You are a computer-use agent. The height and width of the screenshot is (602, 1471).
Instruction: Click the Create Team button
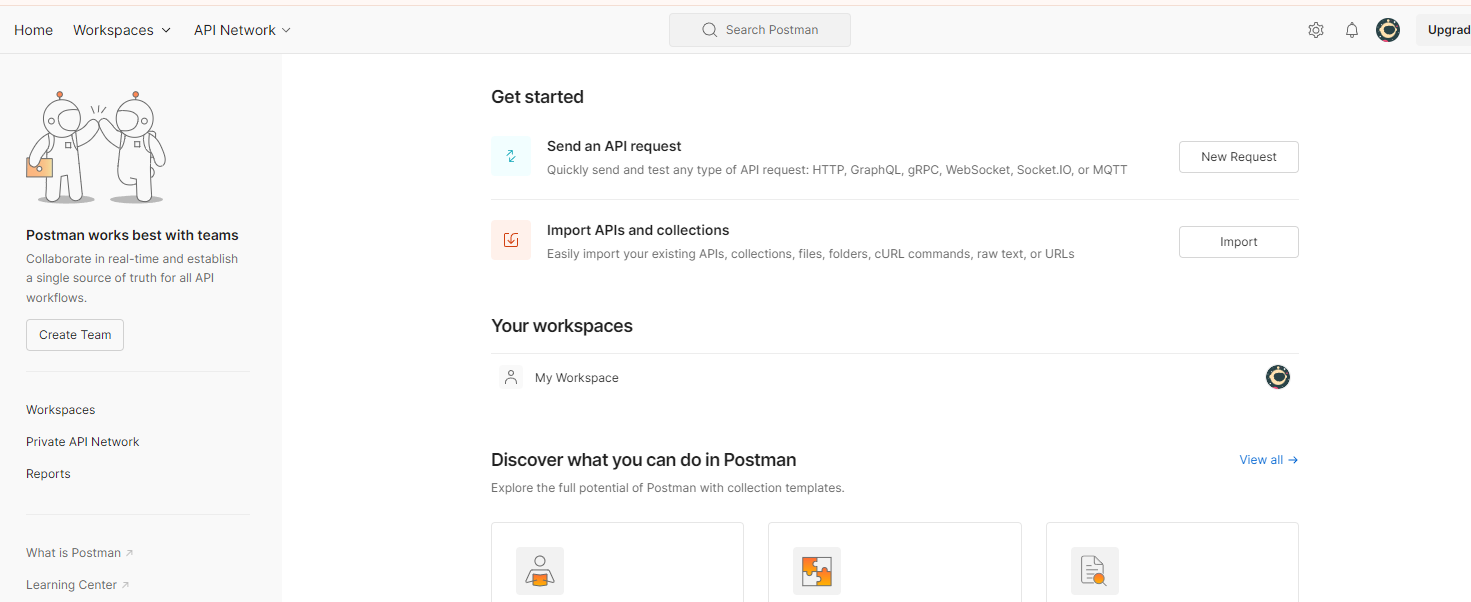tap(75, 335)
